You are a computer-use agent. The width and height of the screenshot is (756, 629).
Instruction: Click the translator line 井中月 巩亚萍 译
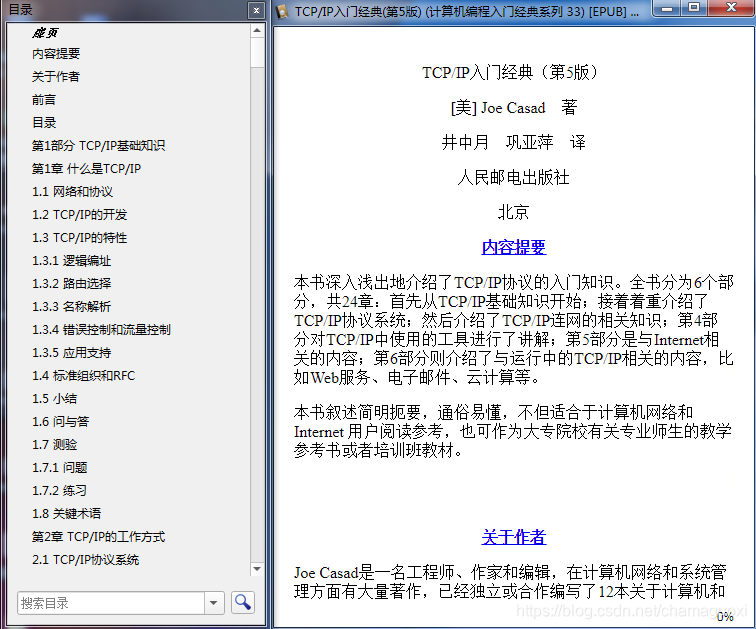(513, 143)
